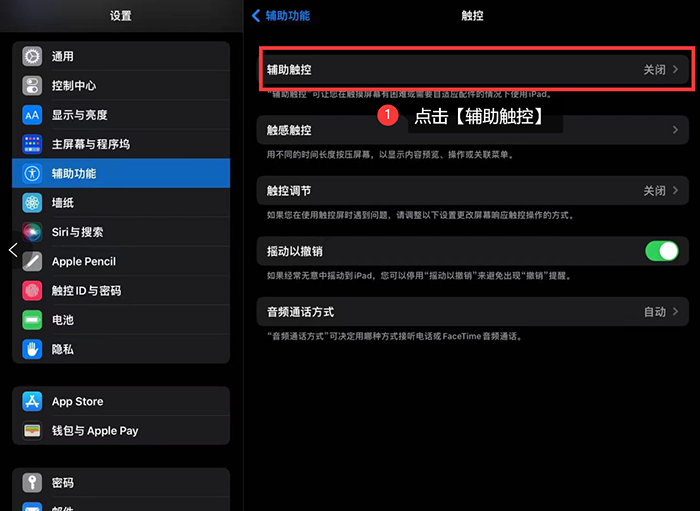Image resolution: width=700 pixels, height=511 pixels.
Task: Click the 触控 page title
Action: [472, 16]
